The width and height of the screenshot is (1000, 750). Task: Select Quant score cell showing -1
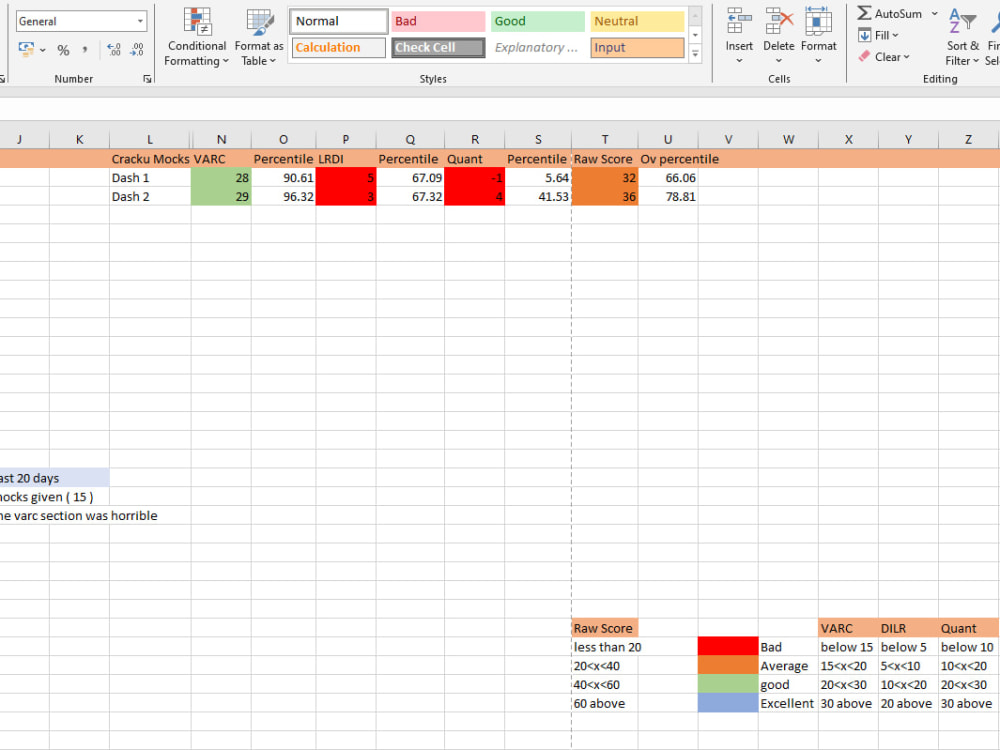[474, 178]
